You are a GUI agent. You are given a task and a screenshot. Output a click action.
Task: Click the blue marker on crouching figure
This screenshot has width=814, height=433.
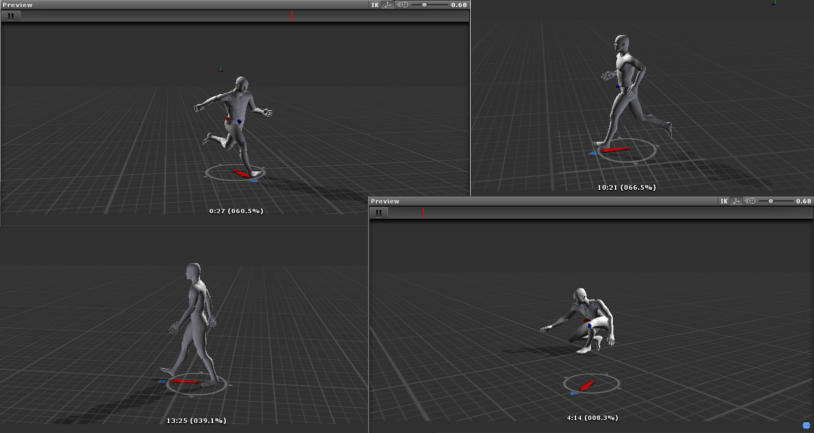(590, 326)
